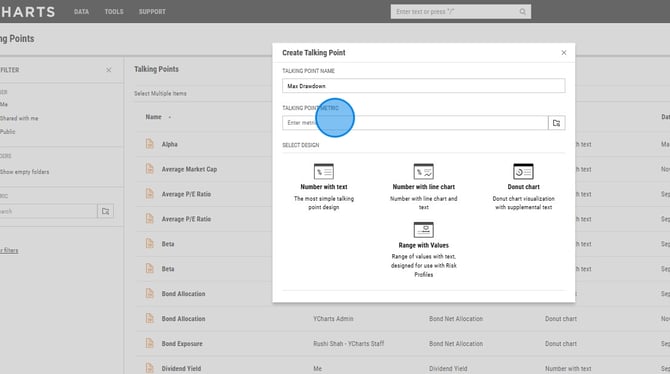The width and height of the screenshot is (670, 374).
Task: Click the Donut chart label in dialog
Action: coord(523,187)
